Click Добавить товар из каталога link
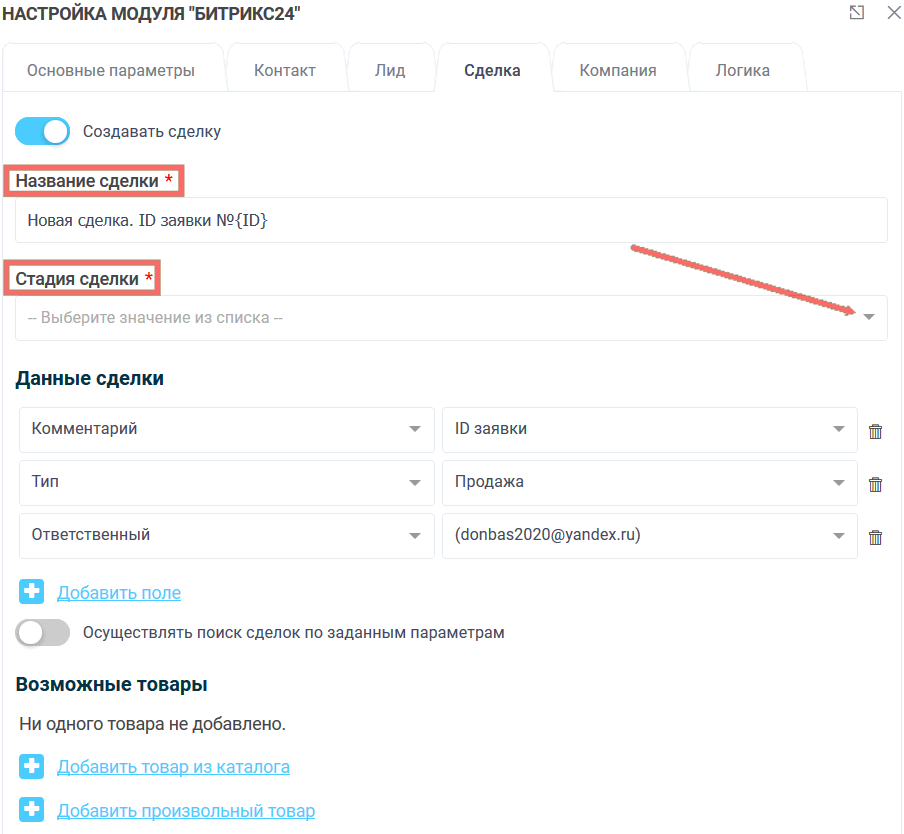Viewport: 904px width, 834px height. coord(173,768)
